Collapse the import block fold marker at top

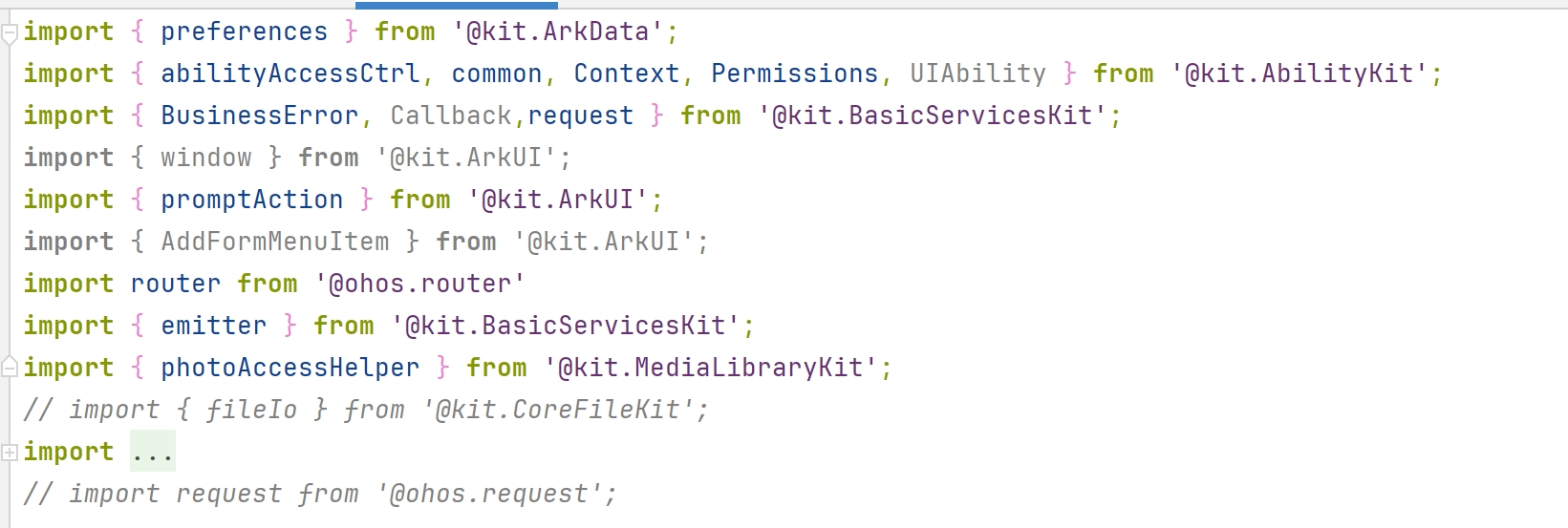[10, 34]
